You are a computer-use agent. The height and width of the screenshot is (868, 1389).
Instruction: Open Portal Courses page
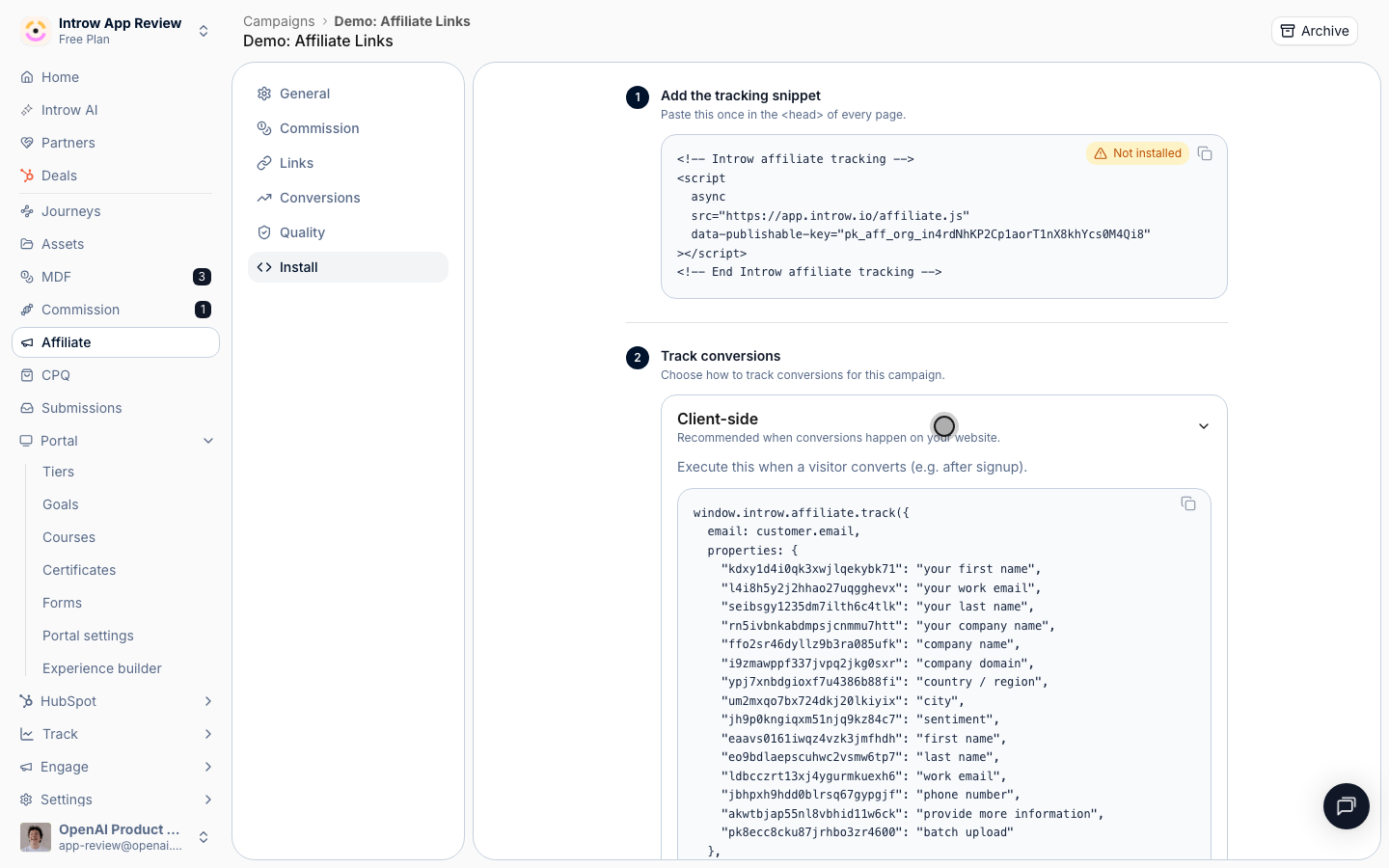tap(68, 537)
